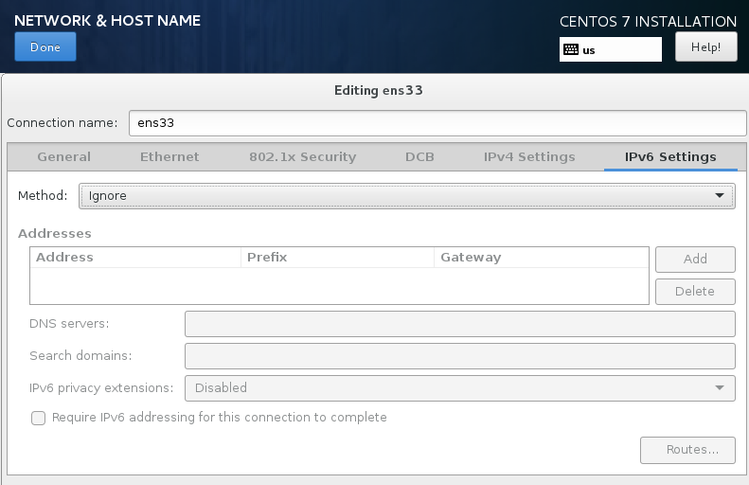The width and height of the screenshot is (749, 485).
Task: Switch to the General tab
Action: (64, 157)
